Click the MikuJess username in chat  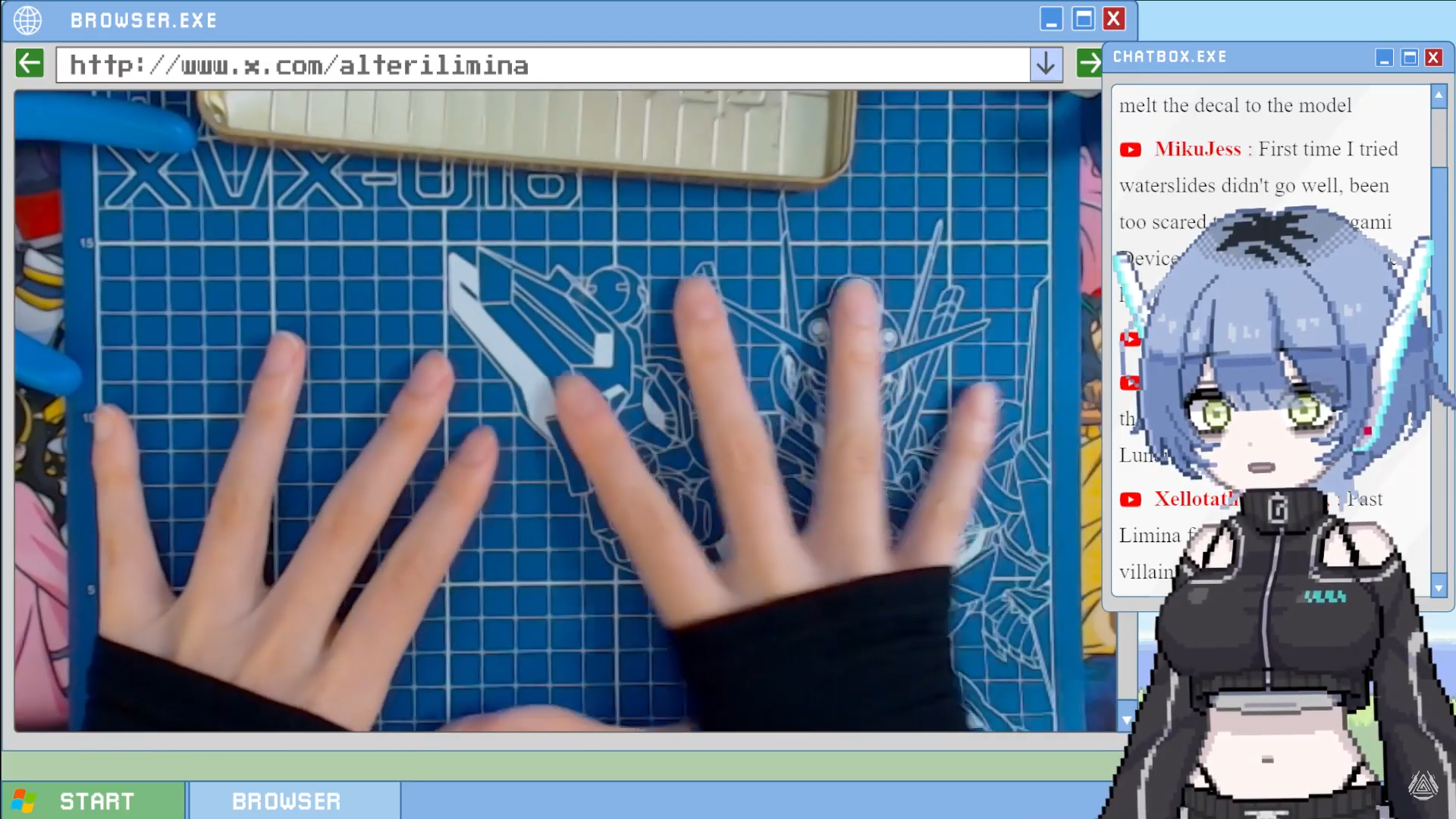(x=1197, y=149)
